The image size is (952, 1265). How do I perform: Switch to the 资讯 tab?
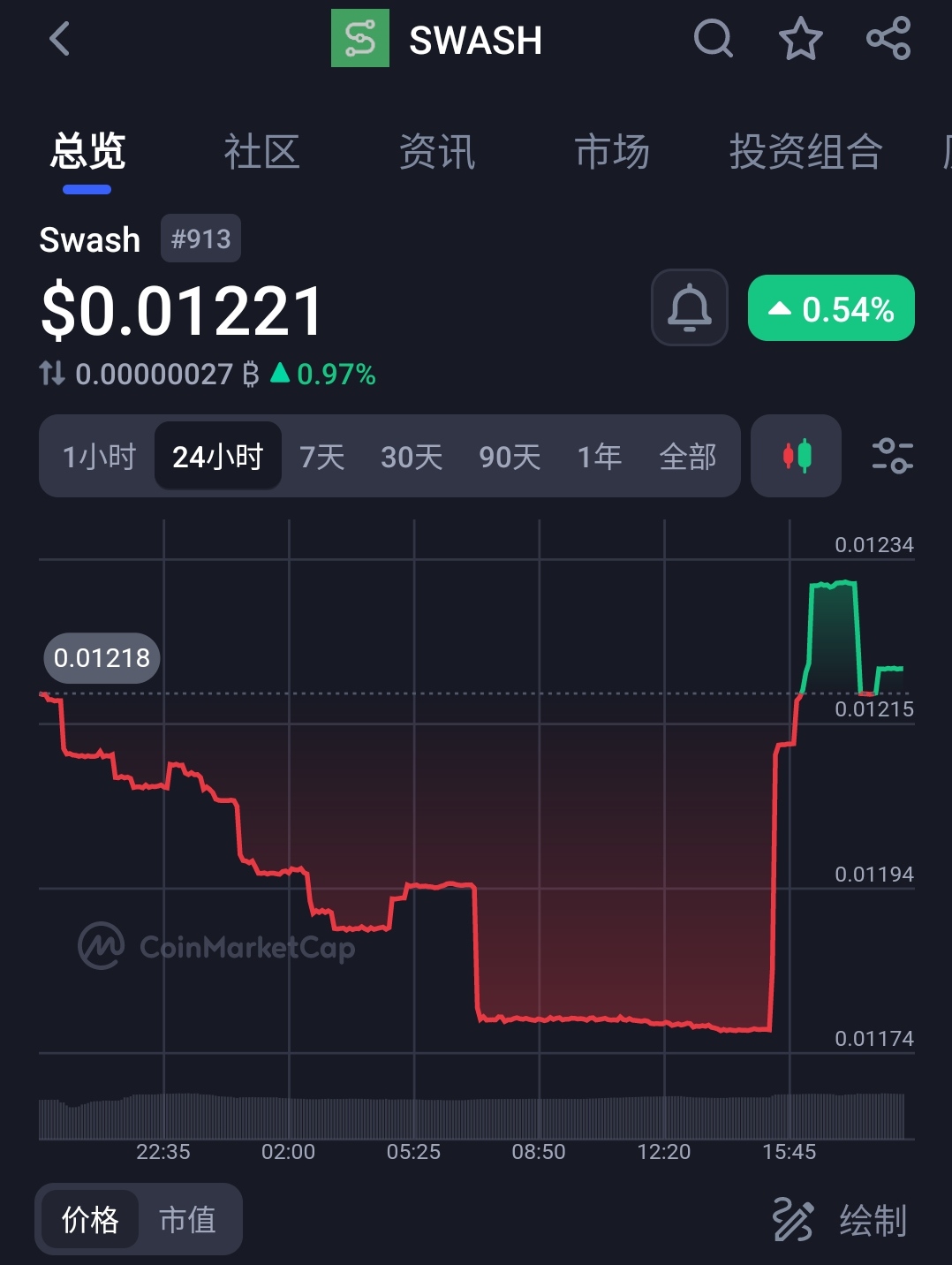(437, 151)
